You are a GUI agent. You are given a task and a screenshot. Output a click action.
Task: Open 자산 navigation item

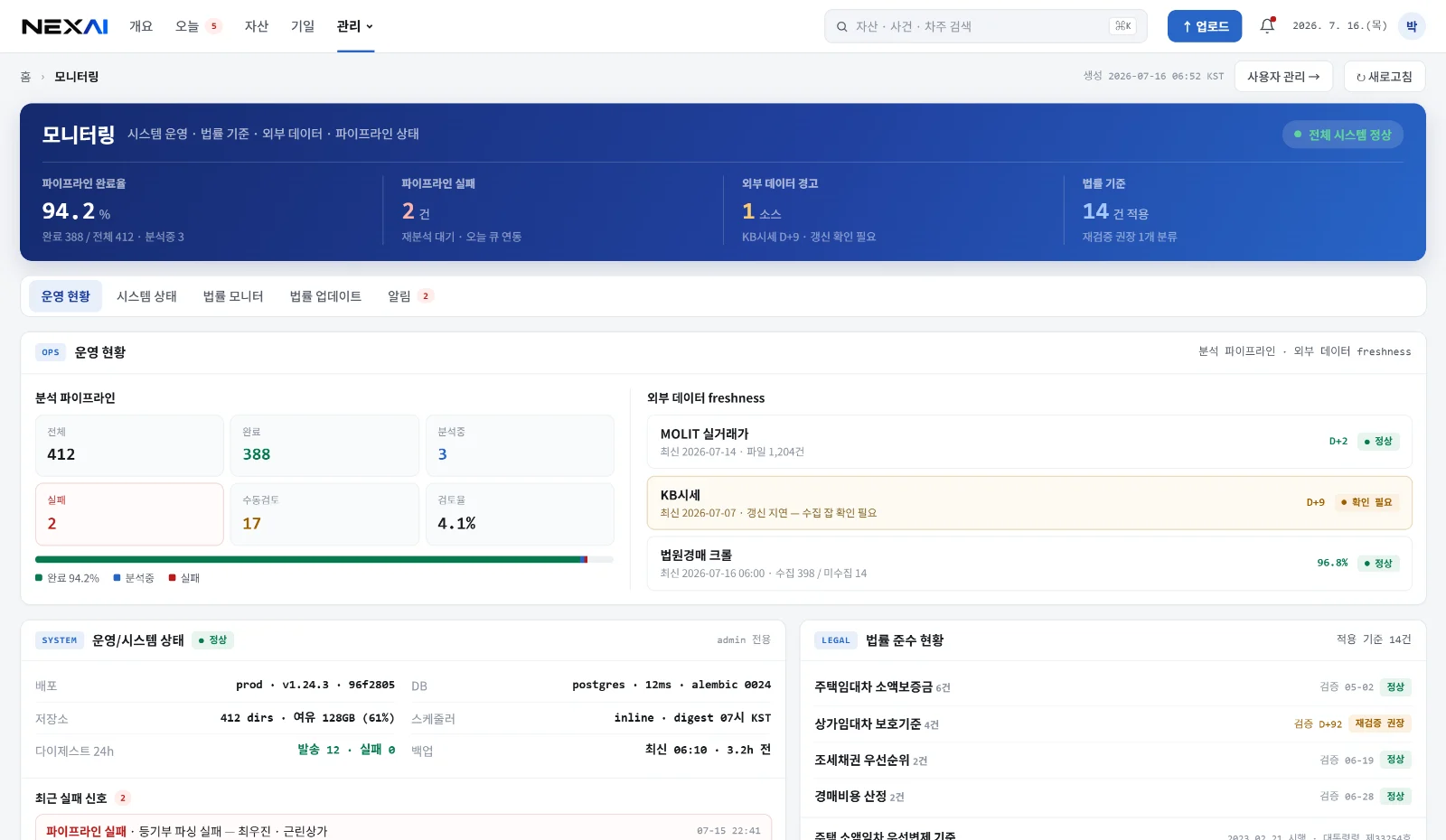coord(257,26)
